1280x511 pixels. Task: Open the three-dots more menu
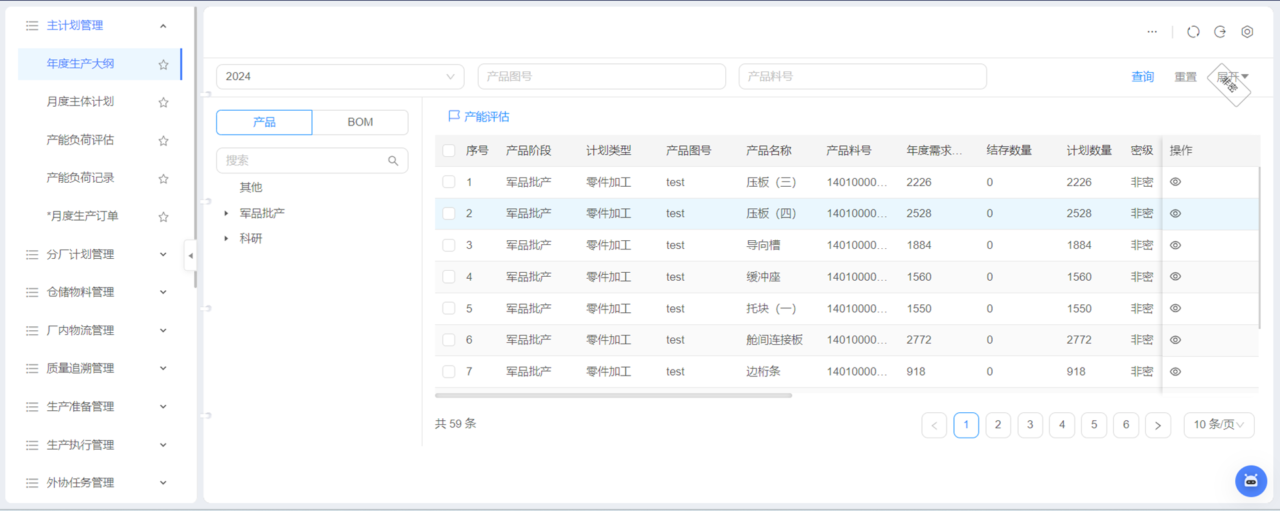coord(1152,32)
